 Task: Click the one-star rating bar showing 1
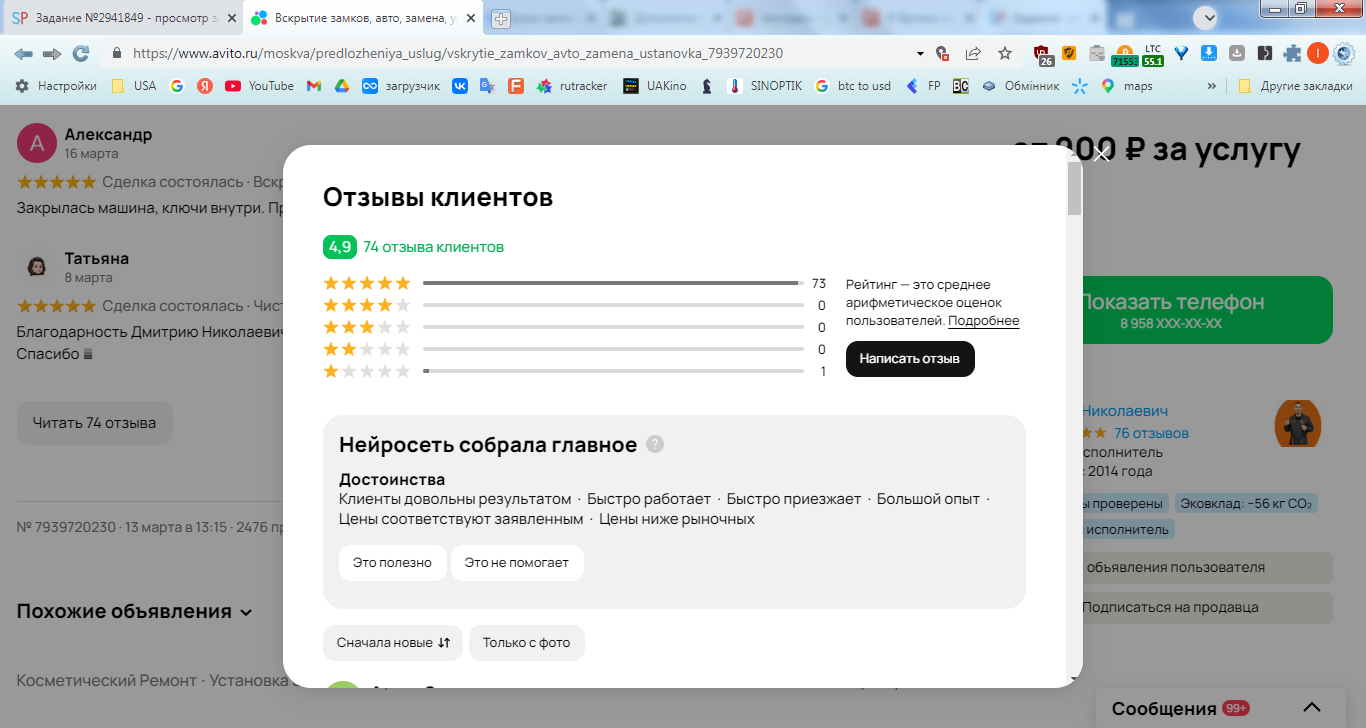pos(613,371)
